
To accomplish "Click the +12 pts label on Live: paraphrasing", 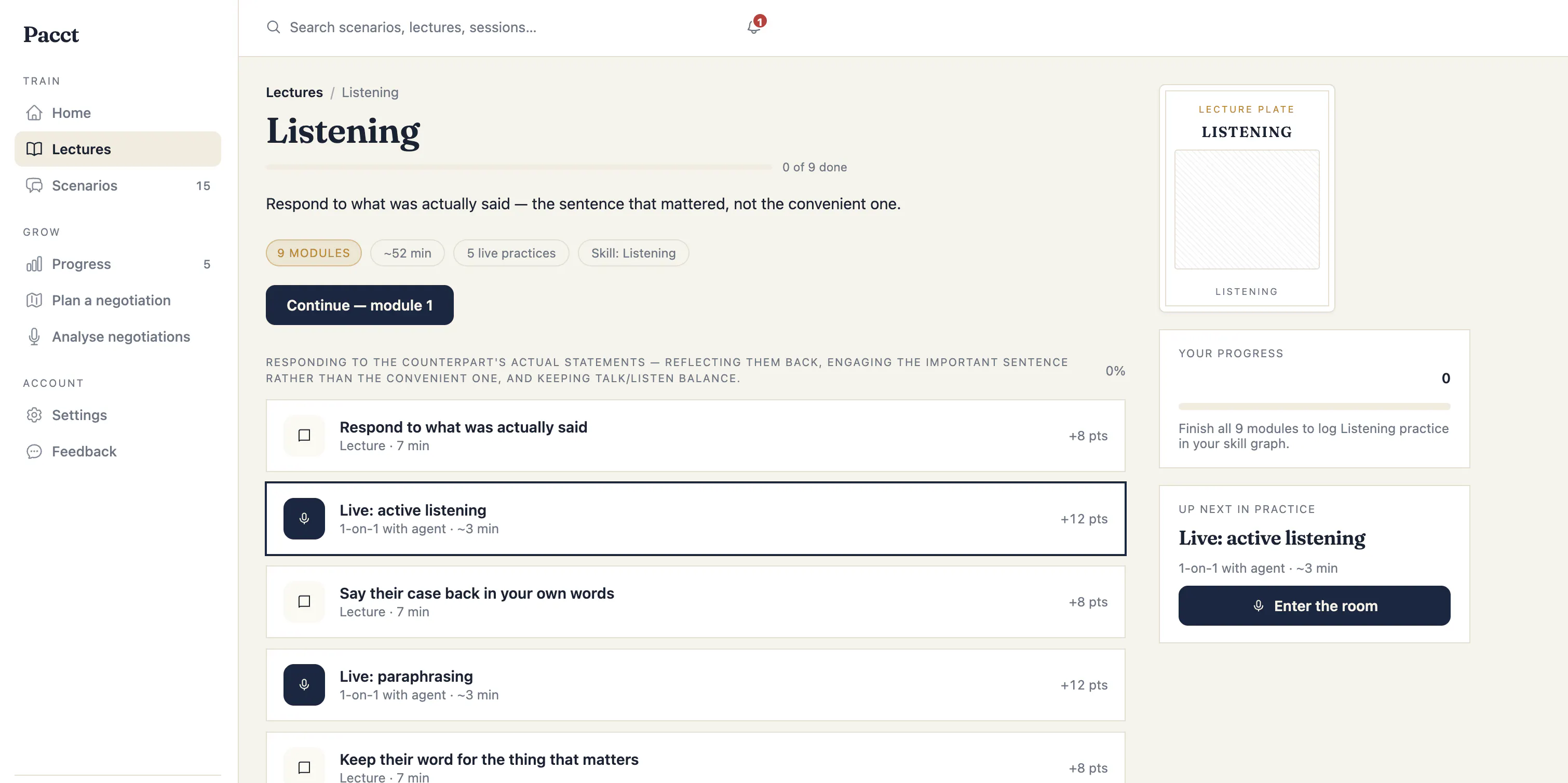I will (x=1084, y=685).
